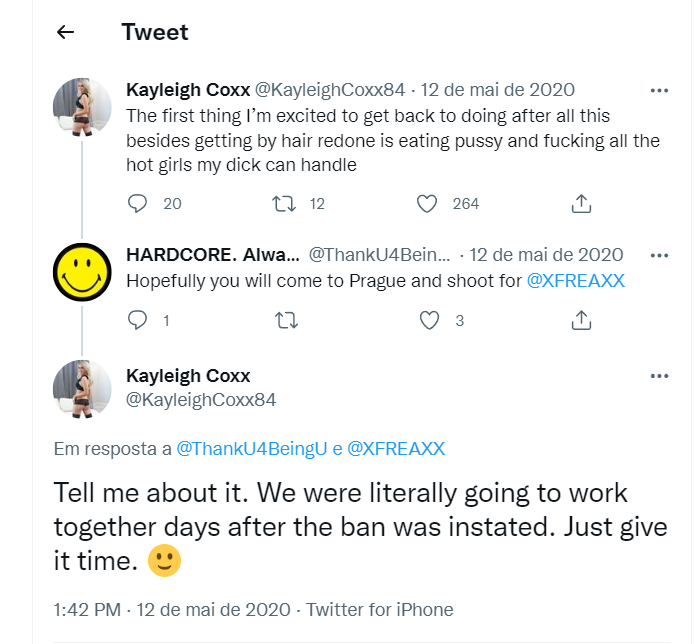Reply to the first Kayleigh Coxx tweet

[x=139, y=203]
